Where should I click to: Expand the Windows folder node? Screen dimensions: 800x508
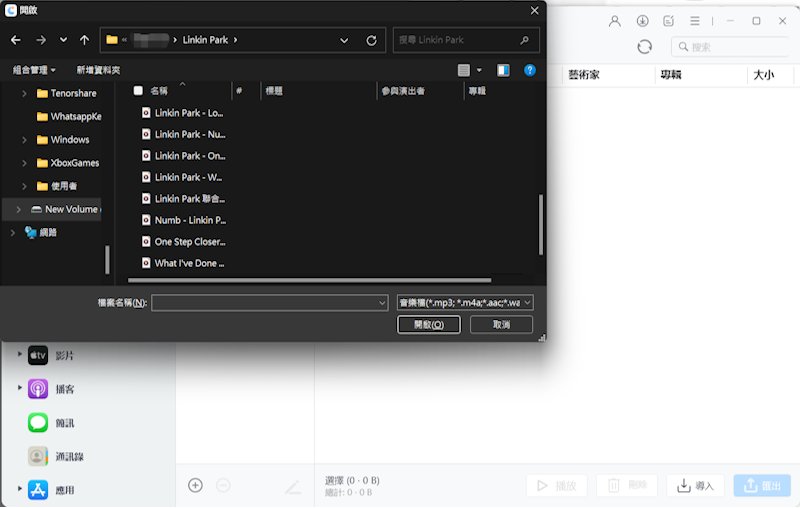(x=24, y=140)
